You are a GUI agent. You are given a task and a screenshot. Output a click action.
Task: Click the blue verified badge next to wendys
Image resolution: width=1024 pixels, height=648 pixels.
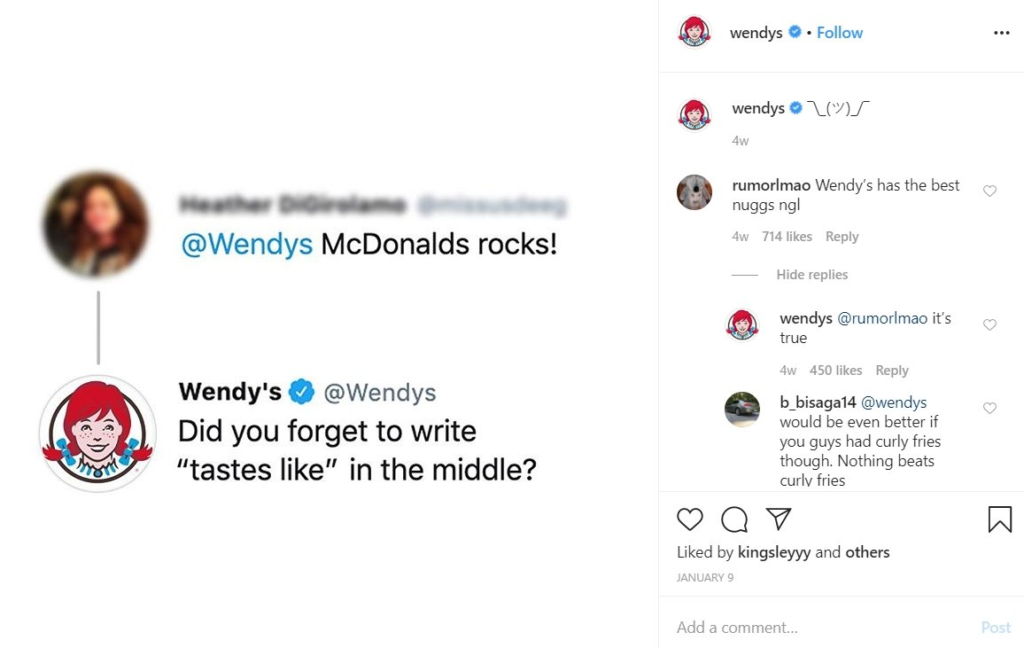click(x=795, y=32)
